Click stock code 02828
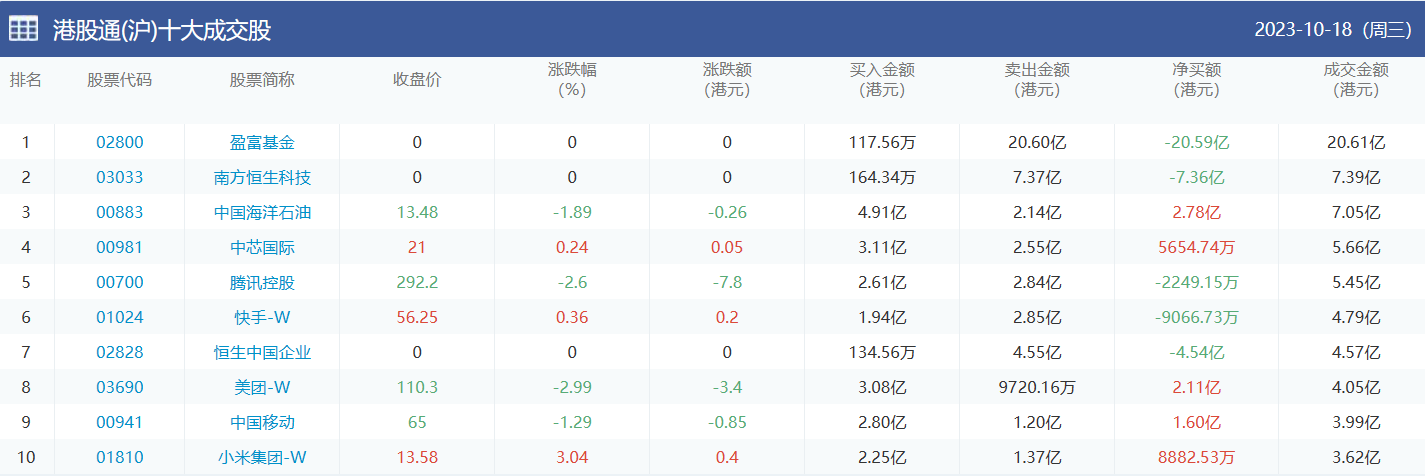 point(119,353)
